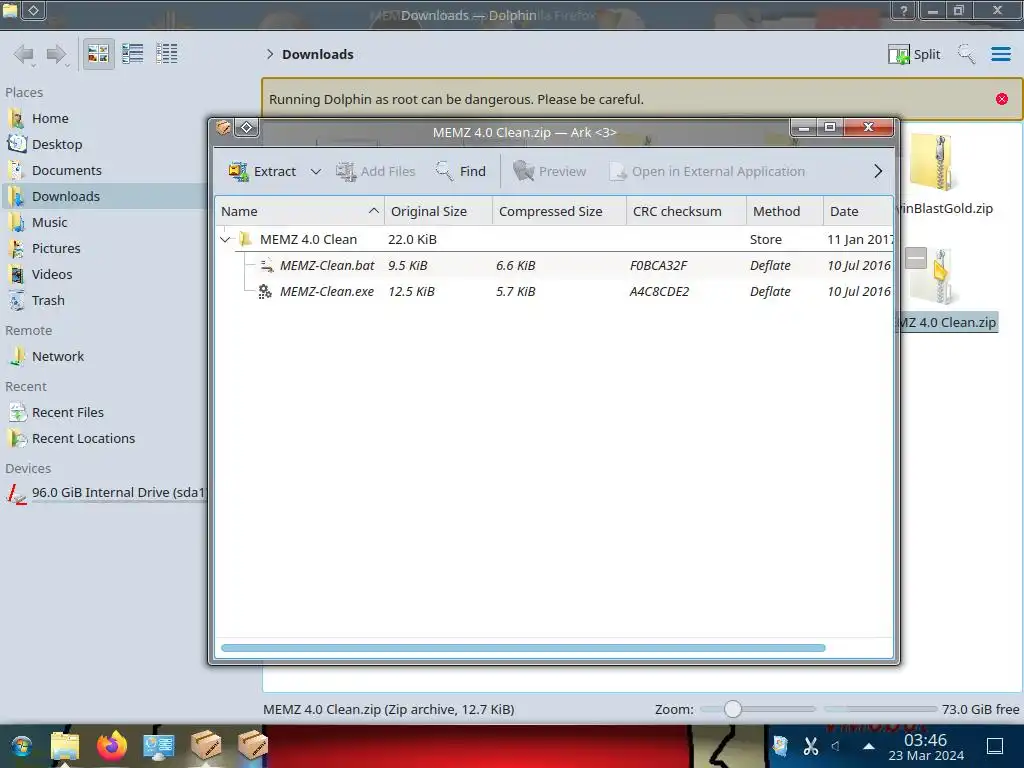Adjust the Dolphin zoom slider
This screenshot has height=768, width=1024.
733,709
